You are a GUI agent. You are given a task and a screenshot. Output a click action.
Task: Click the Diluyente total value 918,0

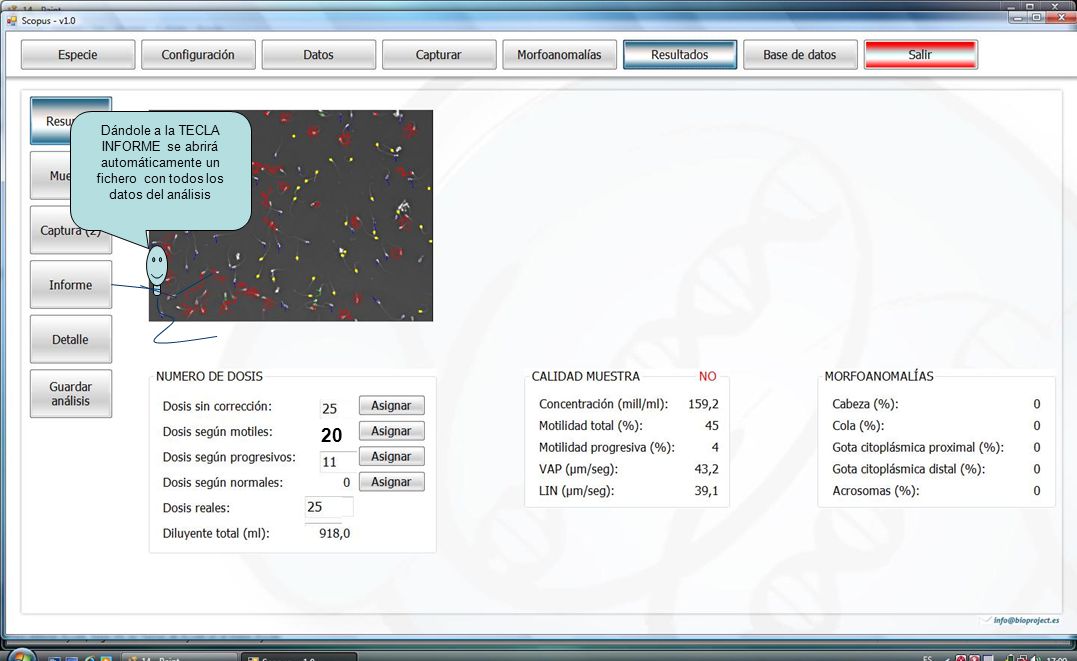(x=335, y=533)
